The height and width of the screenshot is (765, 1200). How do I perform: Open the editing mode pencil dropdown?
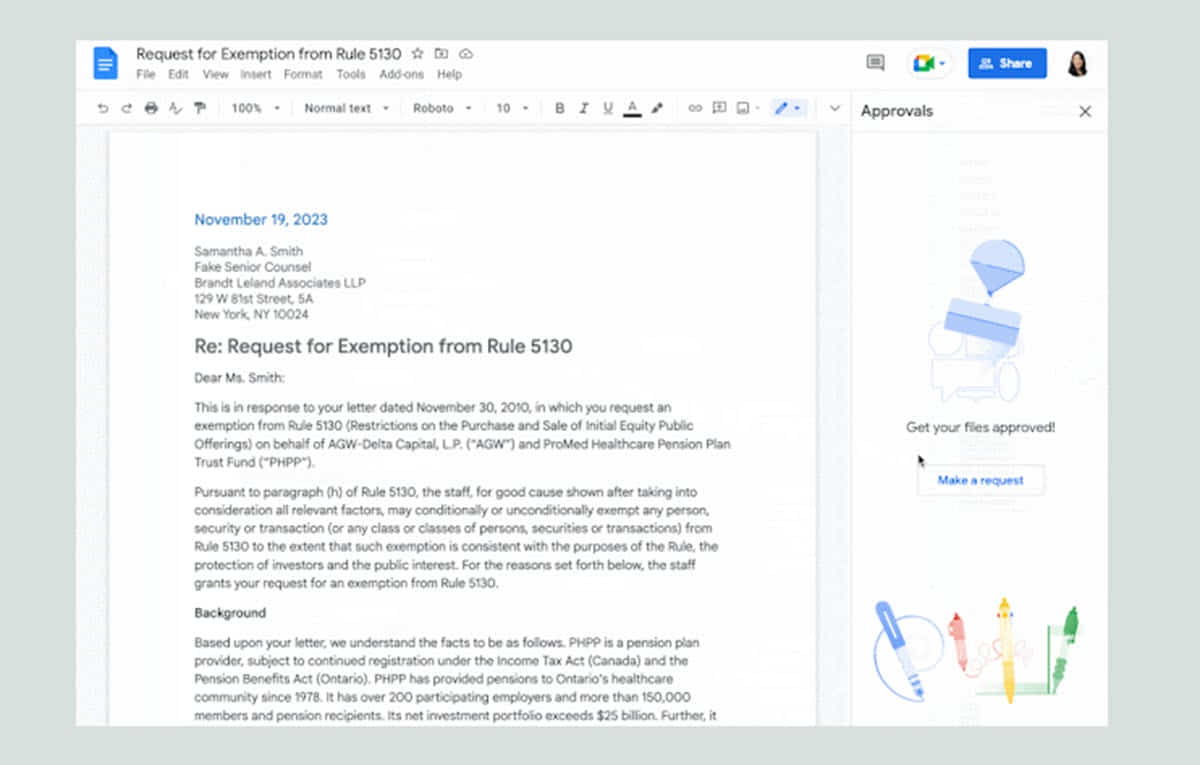pos(787,108)
